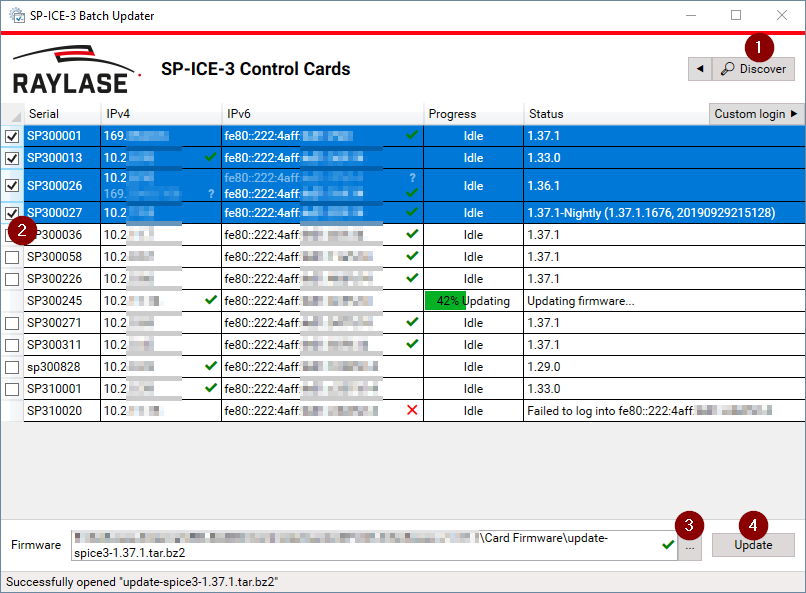Click the green check in SP310001 IPv4 cell
The image size is (806, 593).
coord(210,388)
